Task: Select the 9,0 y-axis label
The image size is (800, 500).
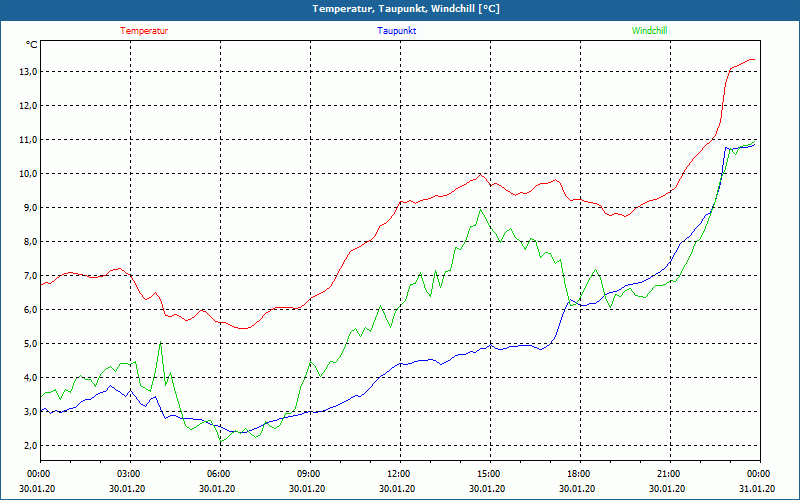Action: point(30,208)
